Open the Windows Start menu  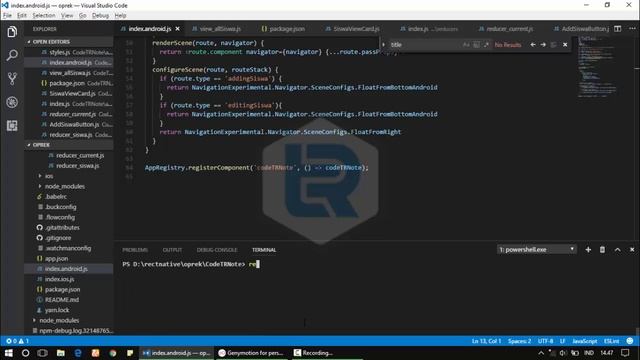[x=9, y=353]
